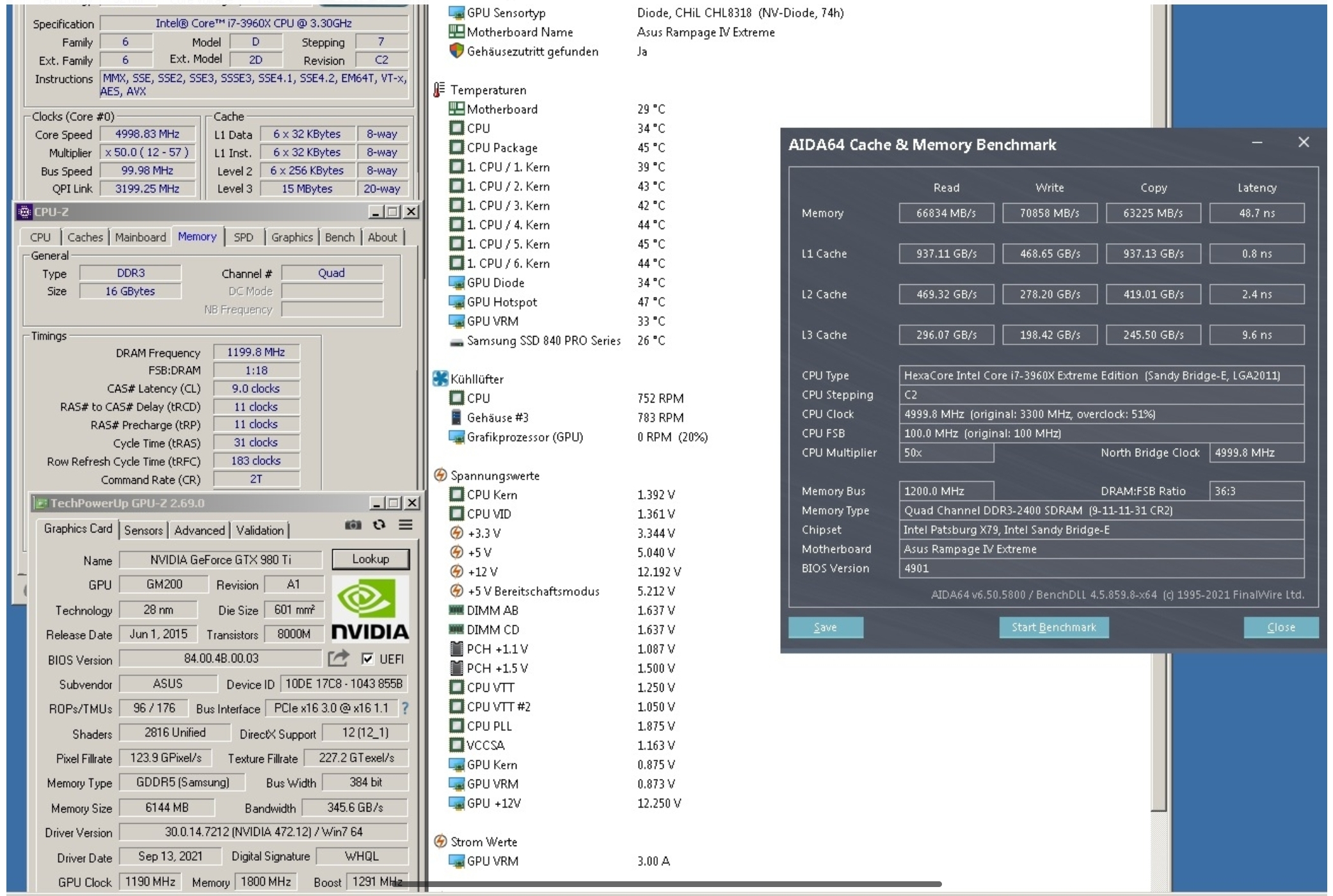Click the Lookup button in GPU-Z
Screen dimensions: 1333x896
(371, 559)
